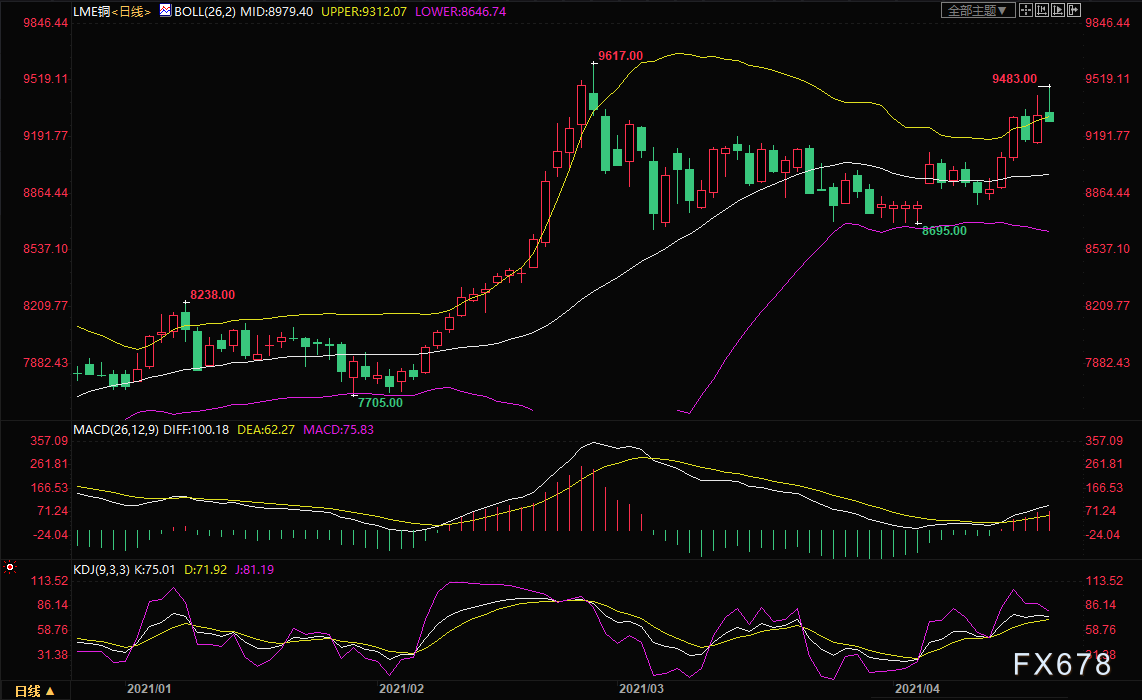
Task: Click the 2021/02 date on the time axis
Action: 401,689
